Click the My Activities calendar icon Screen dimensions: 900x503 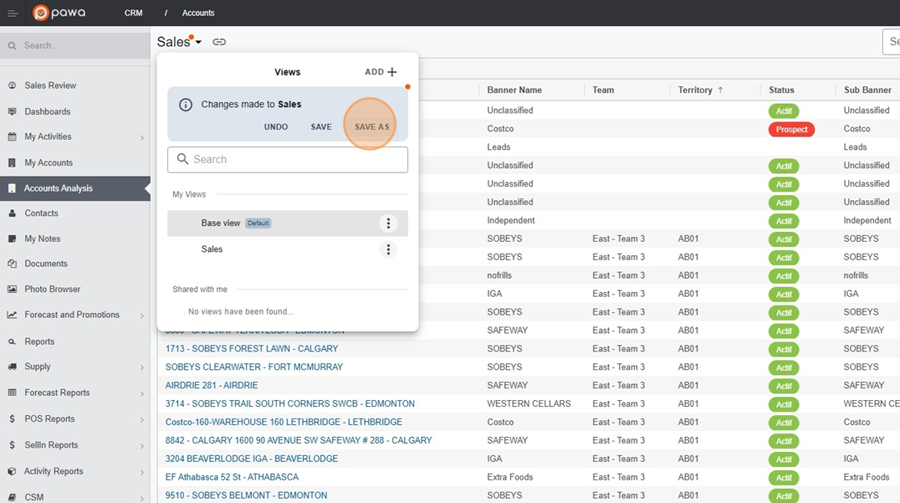click(12, 137)
